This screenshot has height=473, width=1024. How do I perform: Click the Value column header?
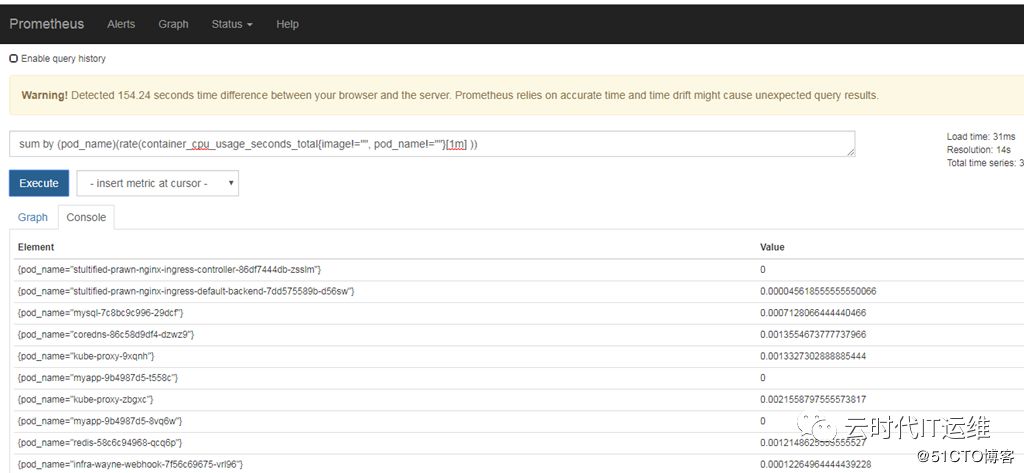click(772, 247)
